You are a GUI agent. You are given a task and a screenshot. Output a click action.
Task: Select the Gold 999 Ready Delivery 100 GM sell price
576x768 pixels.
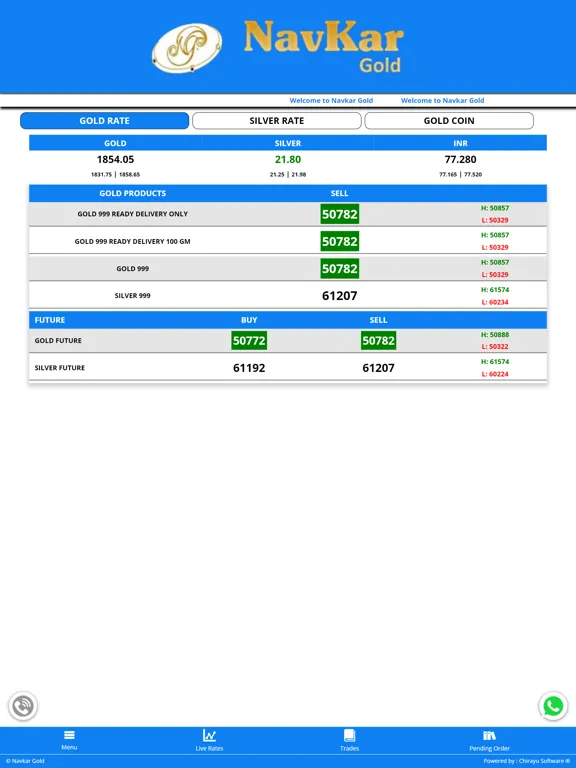click(339, 241)
